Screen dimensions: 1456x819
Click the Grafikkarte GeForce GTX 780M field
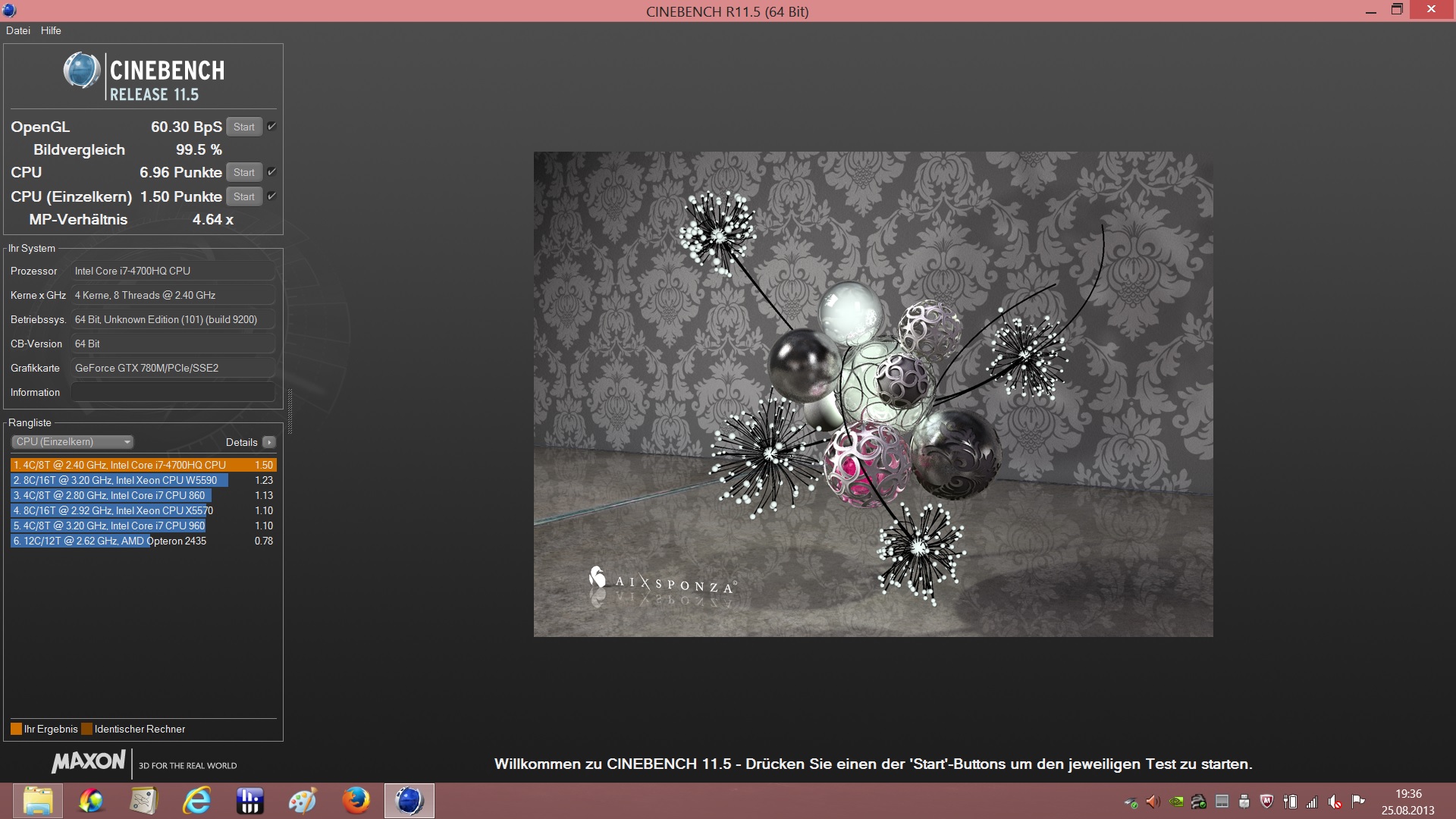[x=173, y=368]
